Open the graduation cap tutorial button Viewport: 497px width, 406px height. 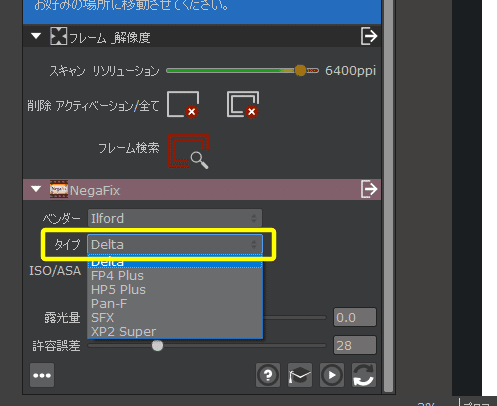300,375
